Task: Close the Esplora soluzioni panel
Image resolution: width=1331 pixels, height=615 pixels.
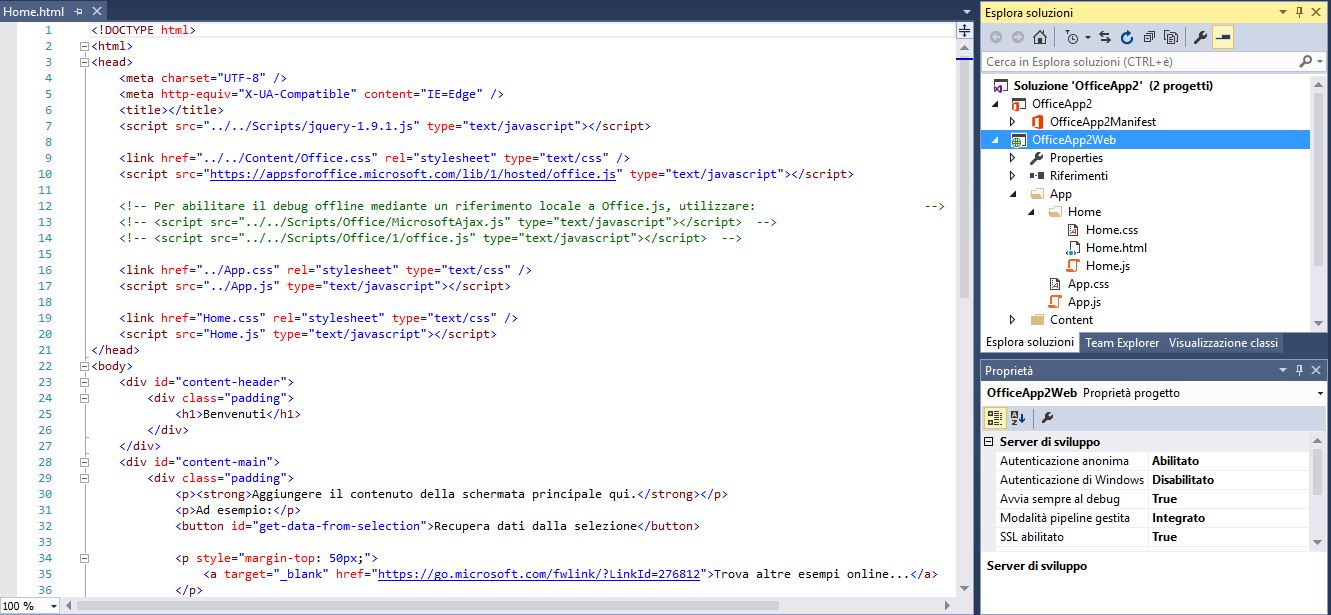Action: point(1318,12)
